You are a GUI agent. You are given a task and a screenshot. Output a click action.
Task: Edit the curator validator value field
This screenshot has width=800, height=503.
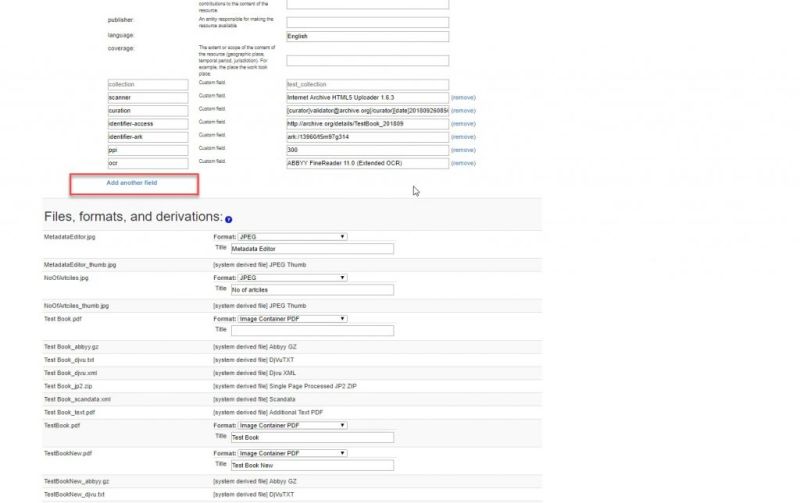pyautogui.click(x=367, y=111)
